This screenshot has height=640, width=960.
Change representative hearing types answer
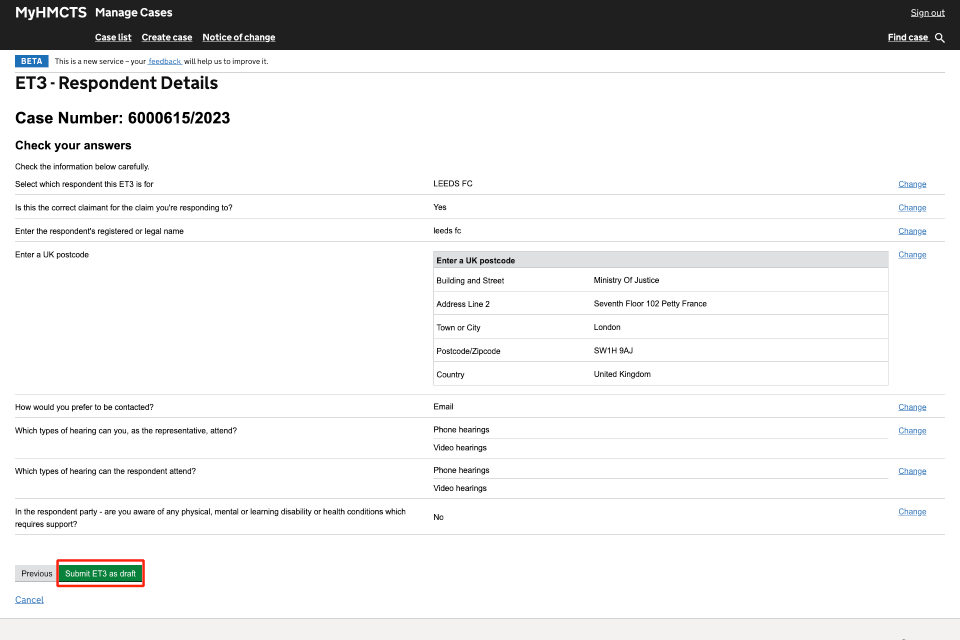pos(912,431)
